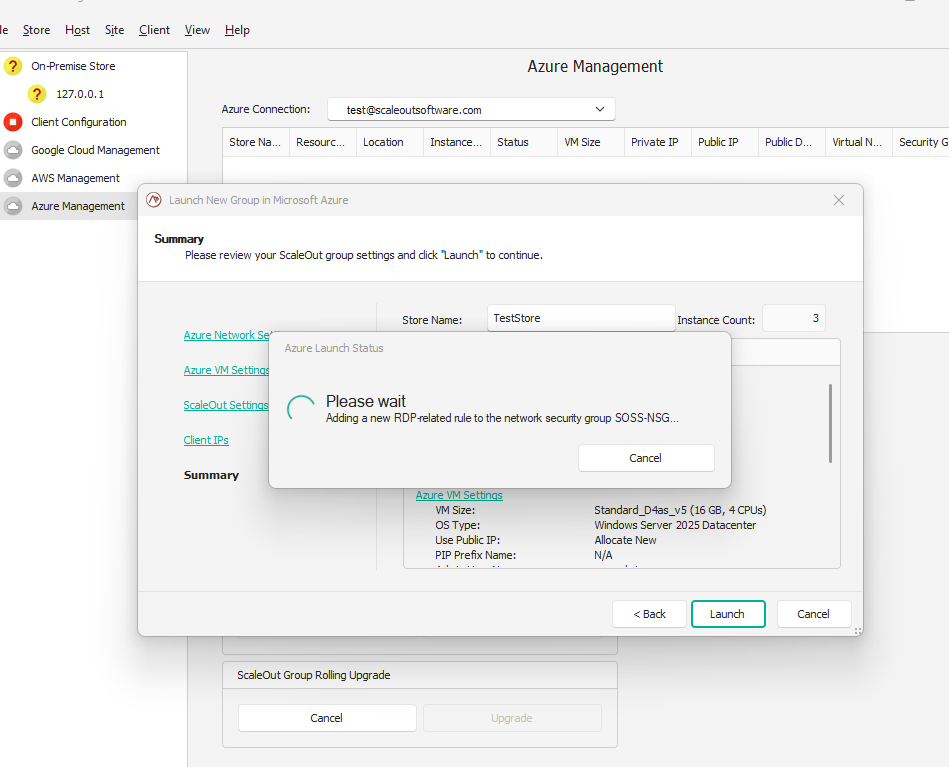
Task: Click the Private IP column header
Action: coord(658,142)
